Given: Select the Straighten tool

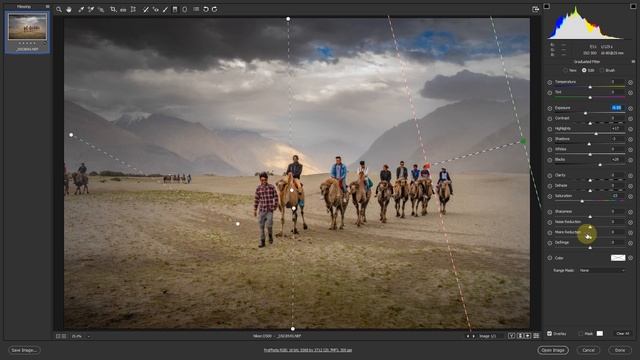Looking at the screenshot, I should point(123,9).
